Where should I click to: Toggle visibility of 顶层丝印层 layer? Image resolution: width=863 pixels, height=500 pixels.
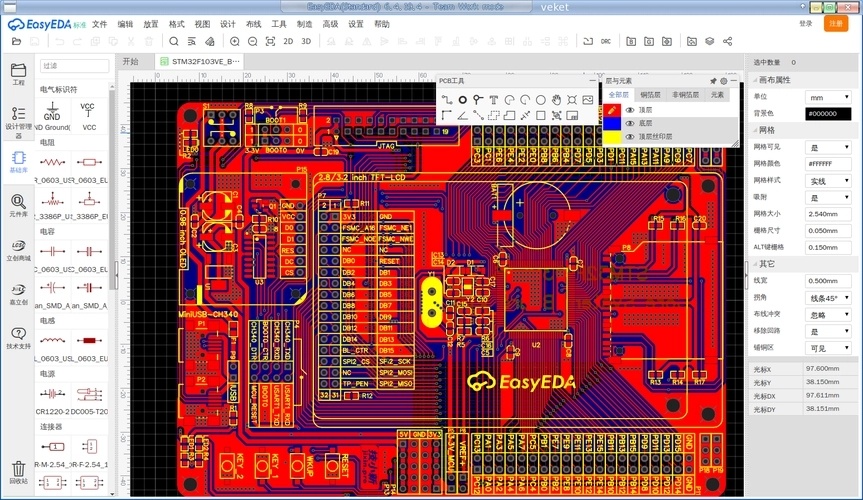tap(630, 137)
